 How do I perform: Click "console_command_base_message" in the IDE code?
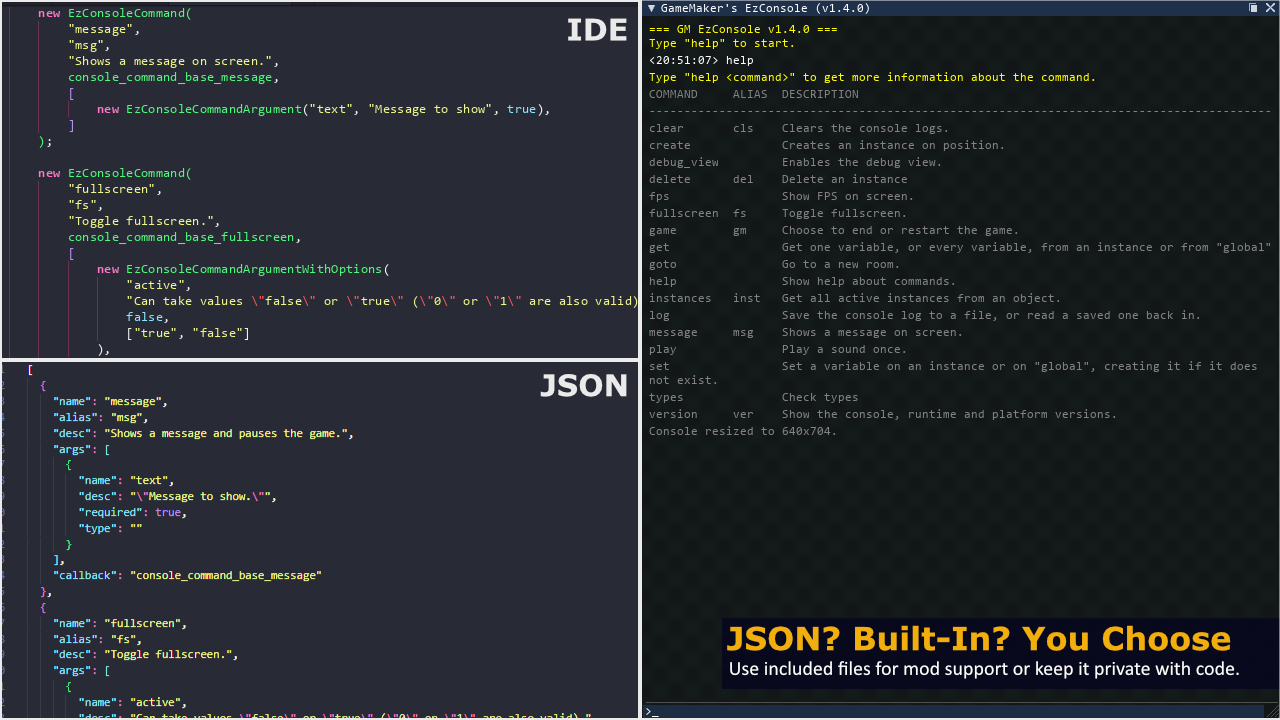pos(170,77)
